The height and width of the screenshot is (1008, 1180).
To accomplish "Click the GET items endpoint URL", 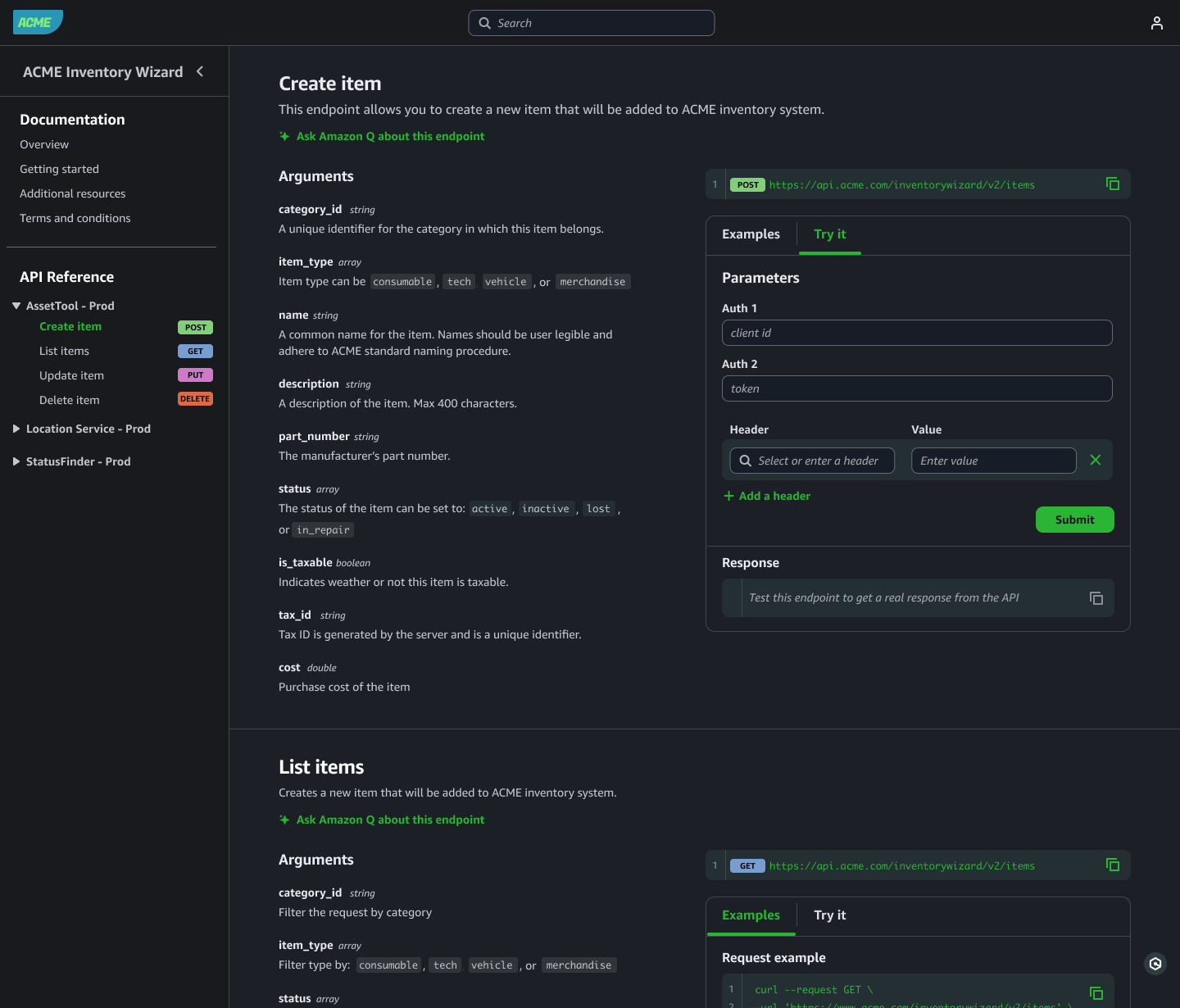I will click(901, 865).
